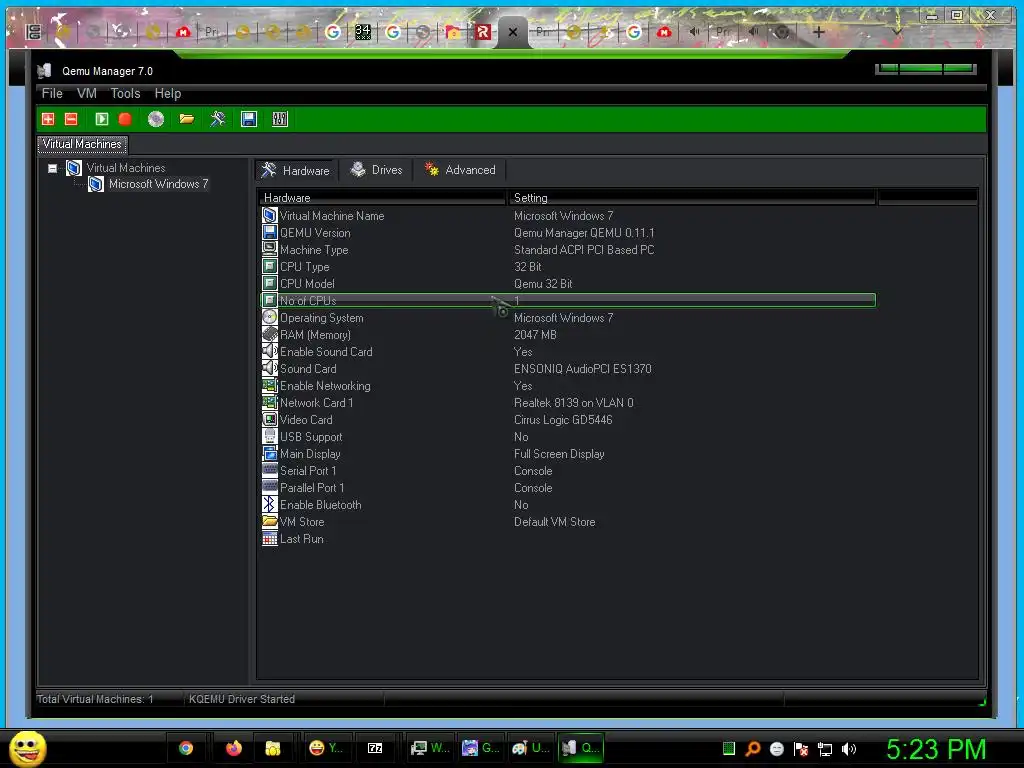Close the active browser tab
The image size is (1024, 768).
[513, 32]
